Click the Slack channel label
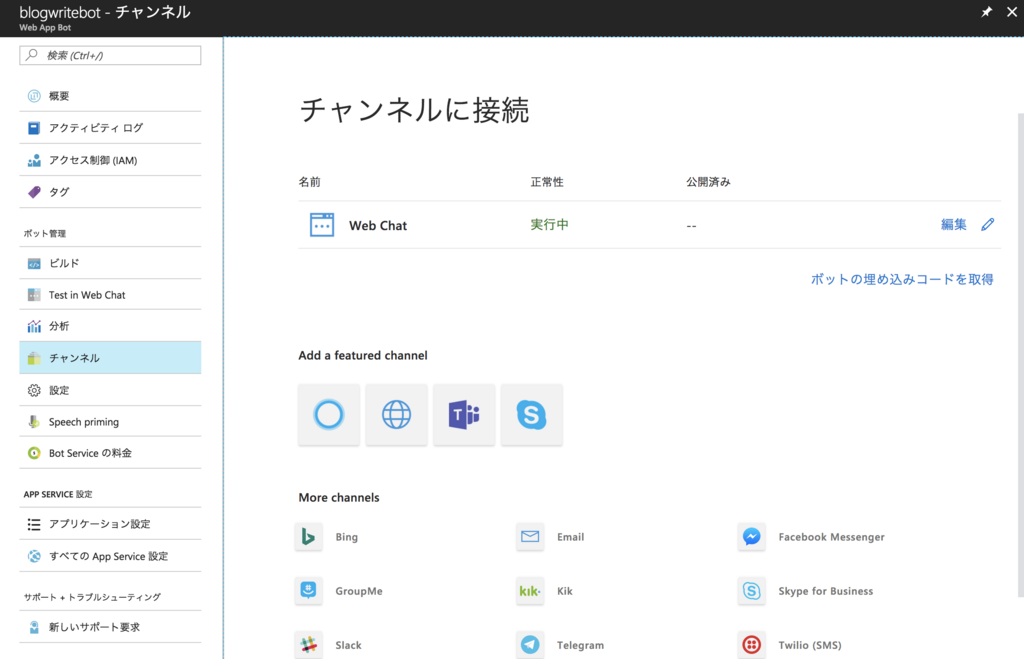The height and width of the screenshot is (659, 1024). tap(348, 645)
